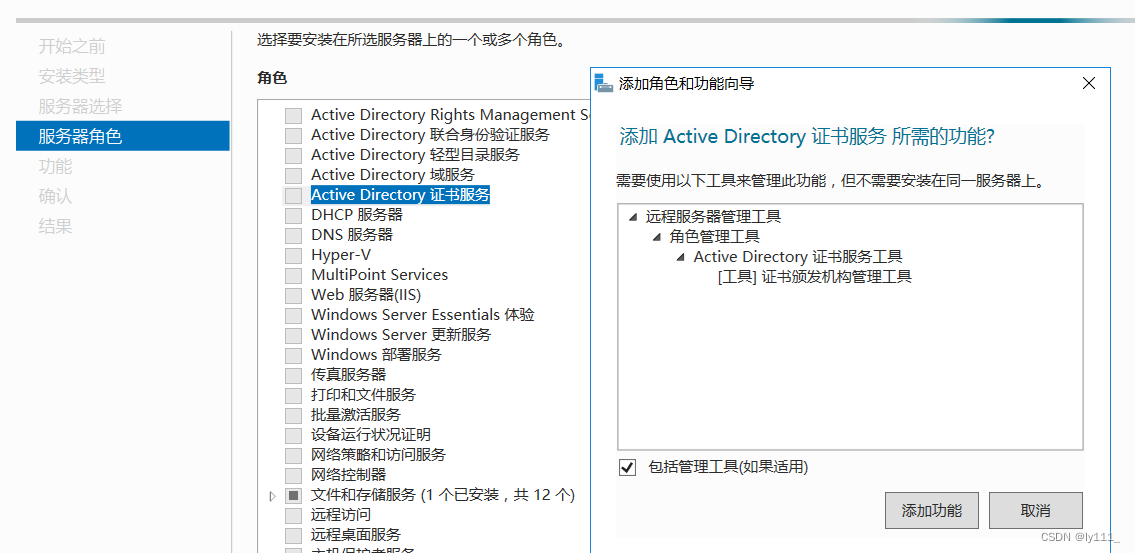Go to 开始之前 wizard step
This screenshot has width=1135, height=553.
point(72,47)
